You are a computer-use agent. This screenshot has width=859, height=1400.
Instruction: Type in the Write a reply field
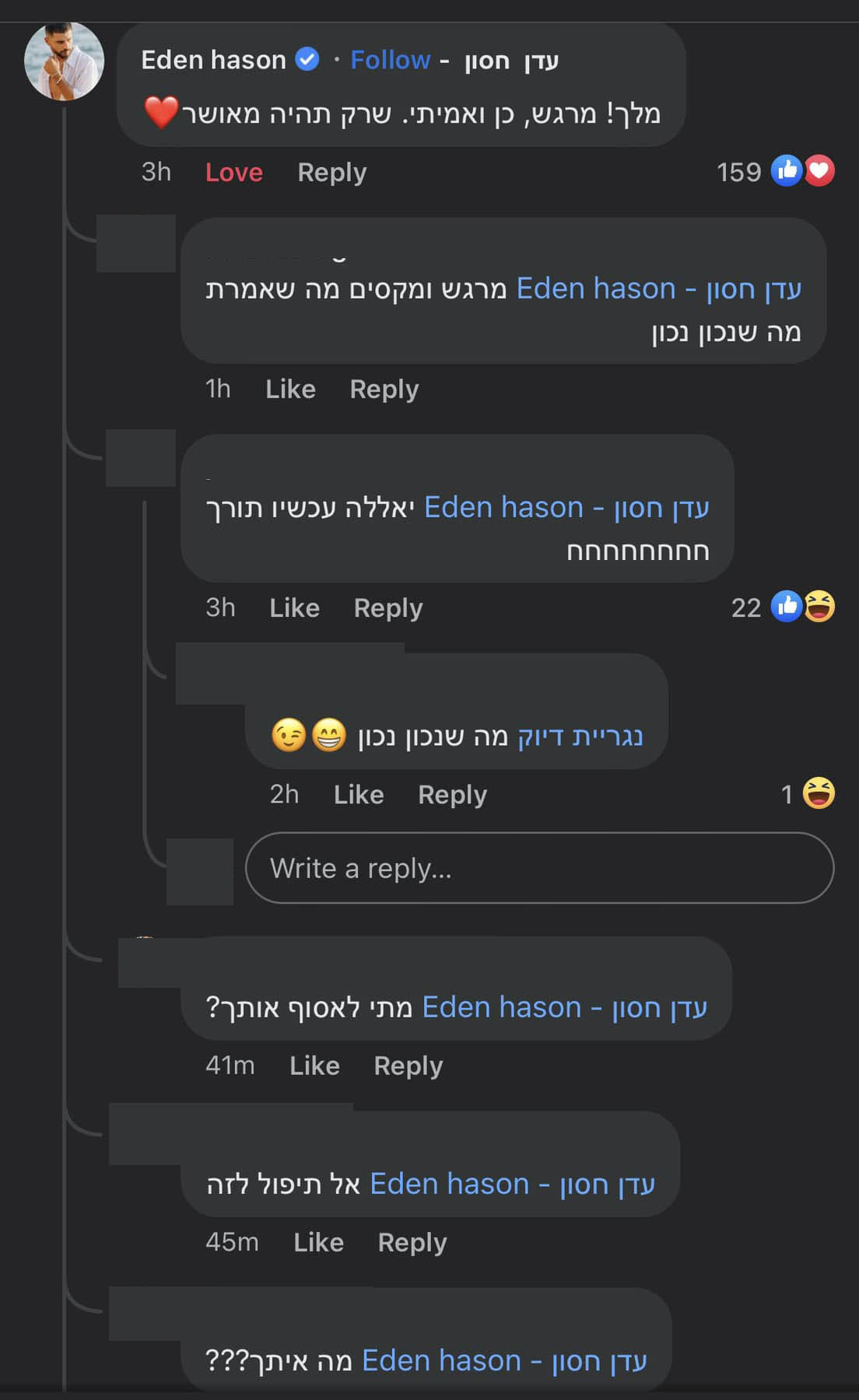pyautogui.click(x=539, y=868)
